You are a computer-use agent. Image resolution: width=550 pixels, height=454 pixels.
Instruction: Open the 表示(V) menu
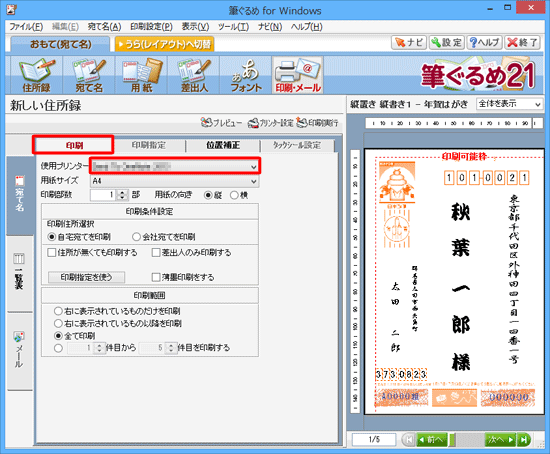(195, 27)
